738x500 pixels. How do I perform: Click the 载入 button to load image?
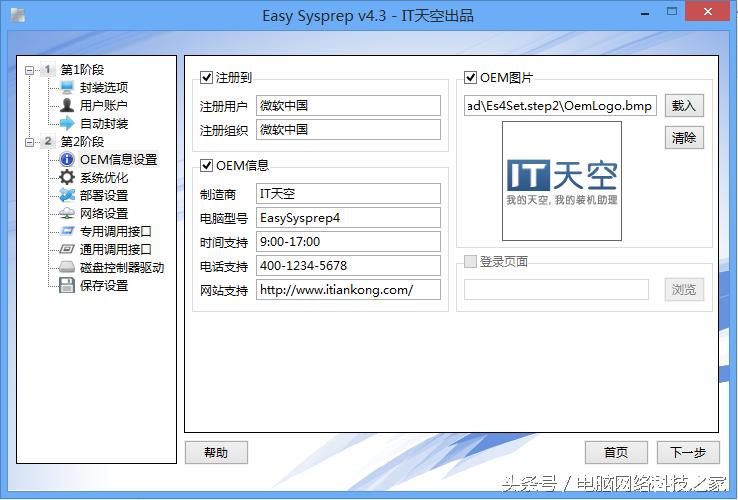click(684, 105)
